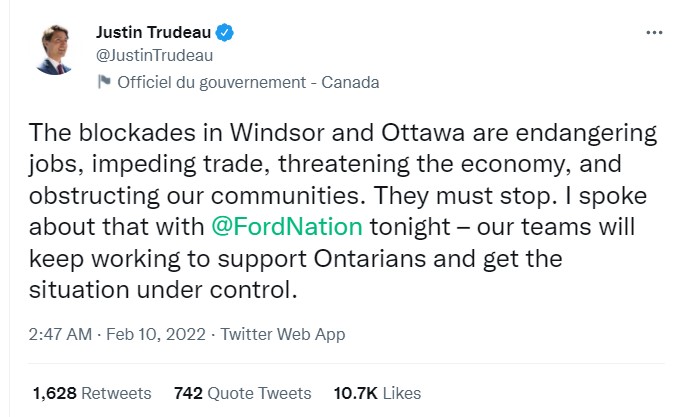Click the Officiel du gouvernement - Canada label
Screen dimensions: 673x417
point(248,83)
